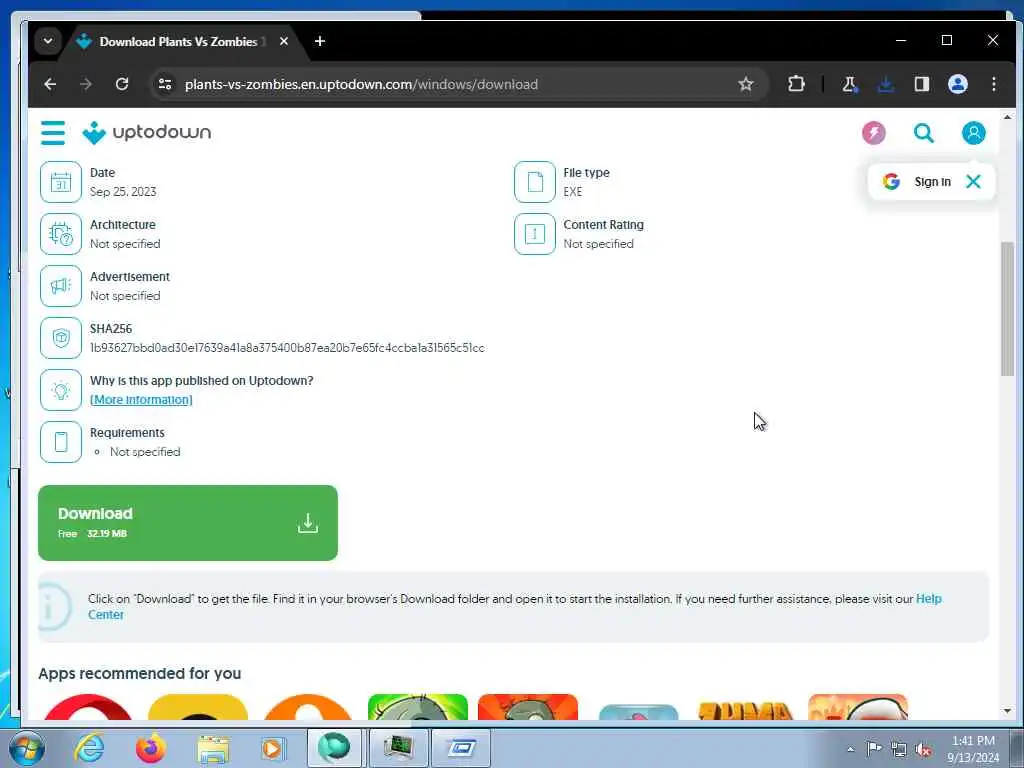Viewport: 1024px width, 768px height.
Task: Click the muted volume tray icon
Action: click(923, 749)
